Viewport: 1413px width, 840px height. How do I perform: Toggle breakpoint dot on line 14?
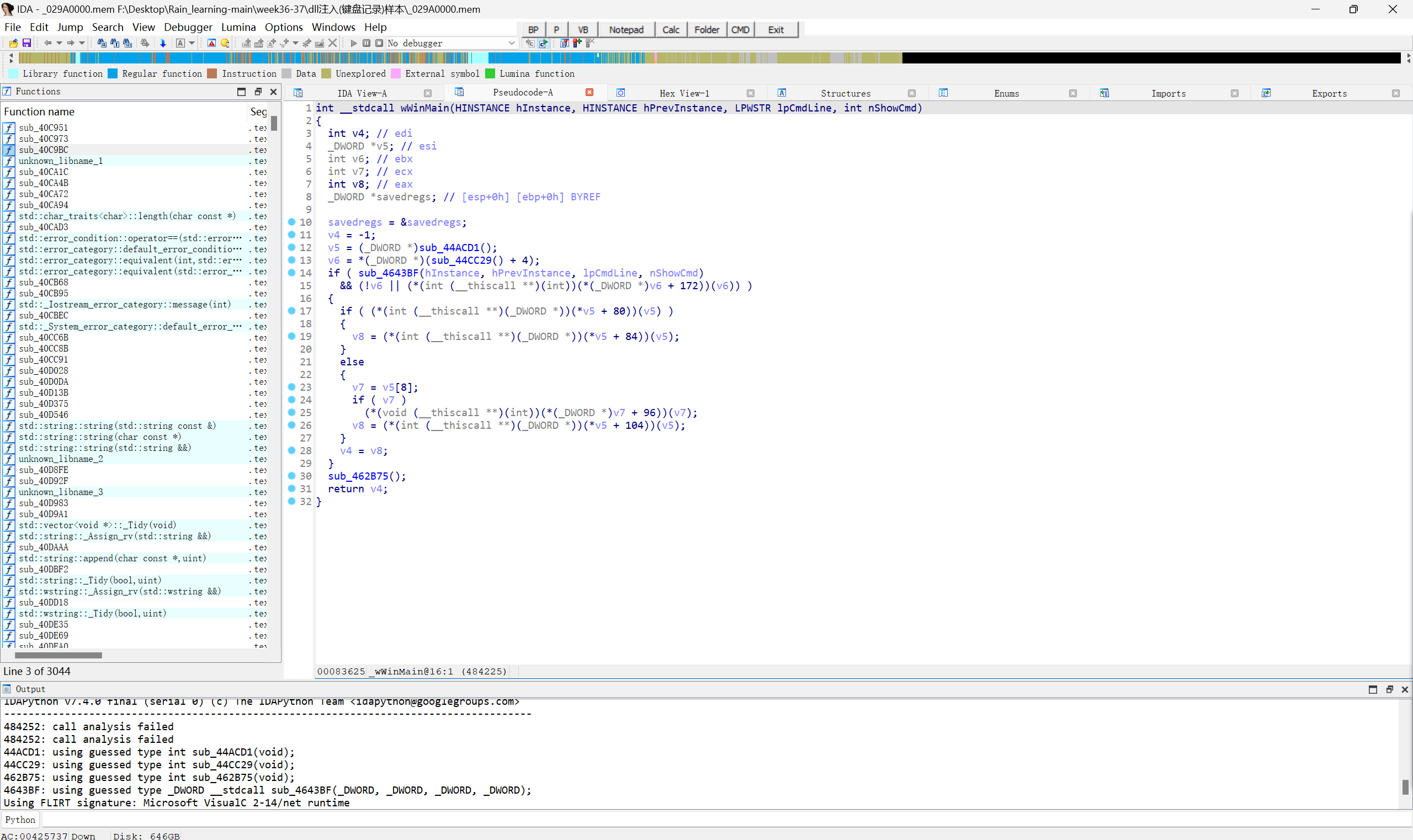pos(291,272)
